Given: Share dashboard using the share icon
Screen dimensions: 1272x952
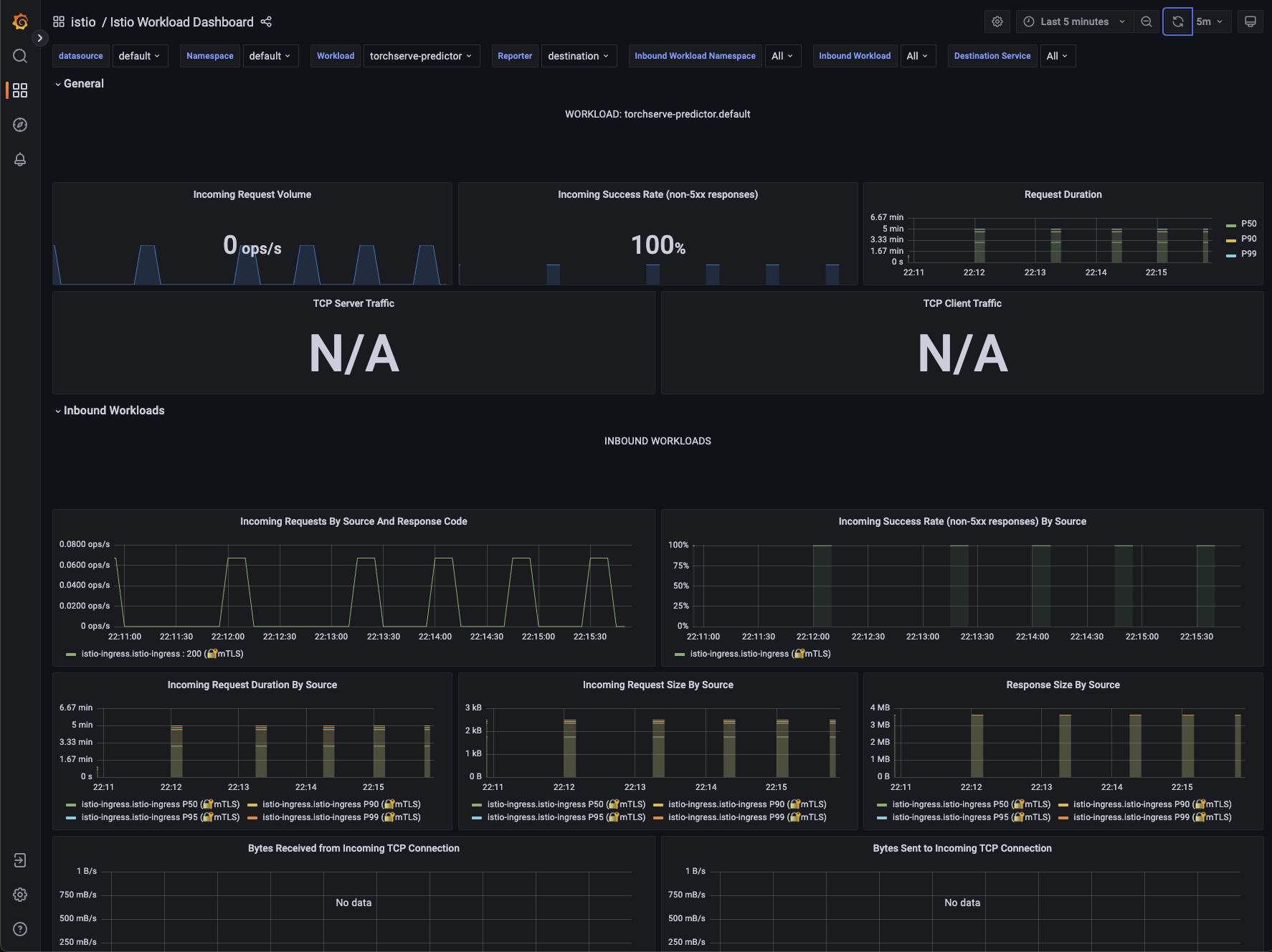Looking at the screenshot, I should click(266, 22).
